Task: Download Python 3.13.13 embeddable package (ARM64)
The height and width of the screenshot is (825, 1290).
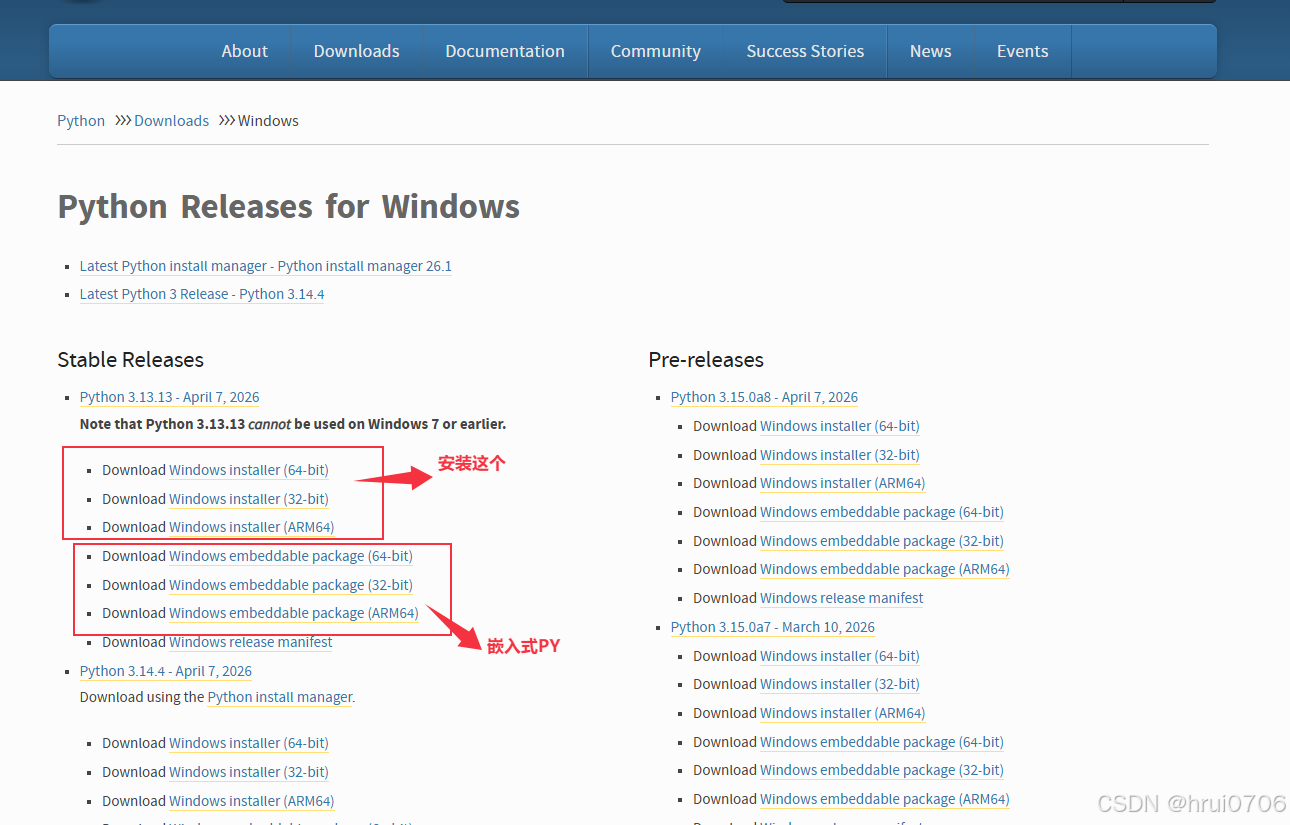Action: pos(294,613)
